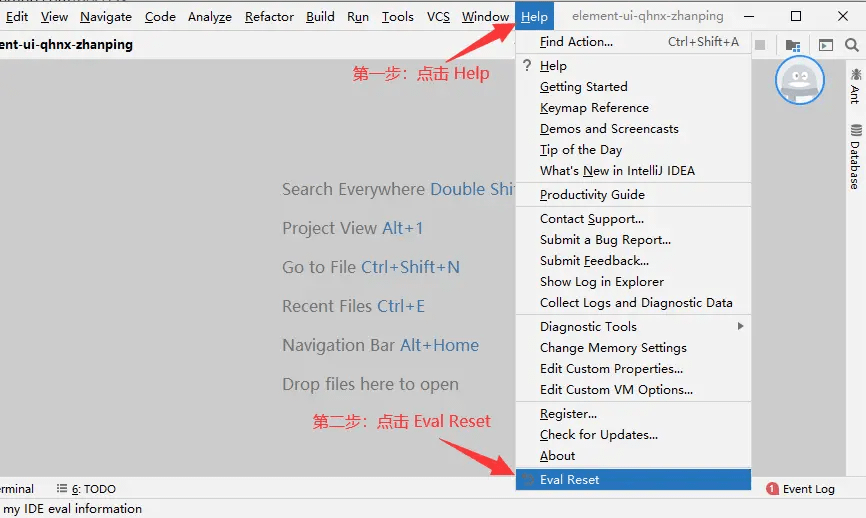Open the Refactor menu

pos(269,17)
